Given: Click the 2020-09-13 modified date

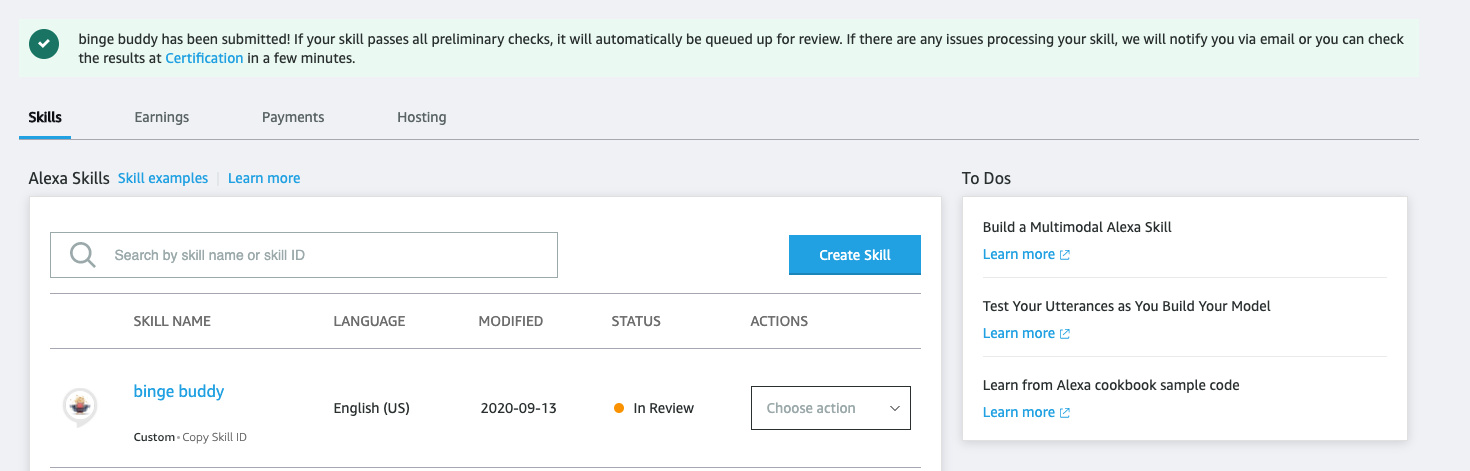Looking at the screenshot, I should click(x=518, y=408).
